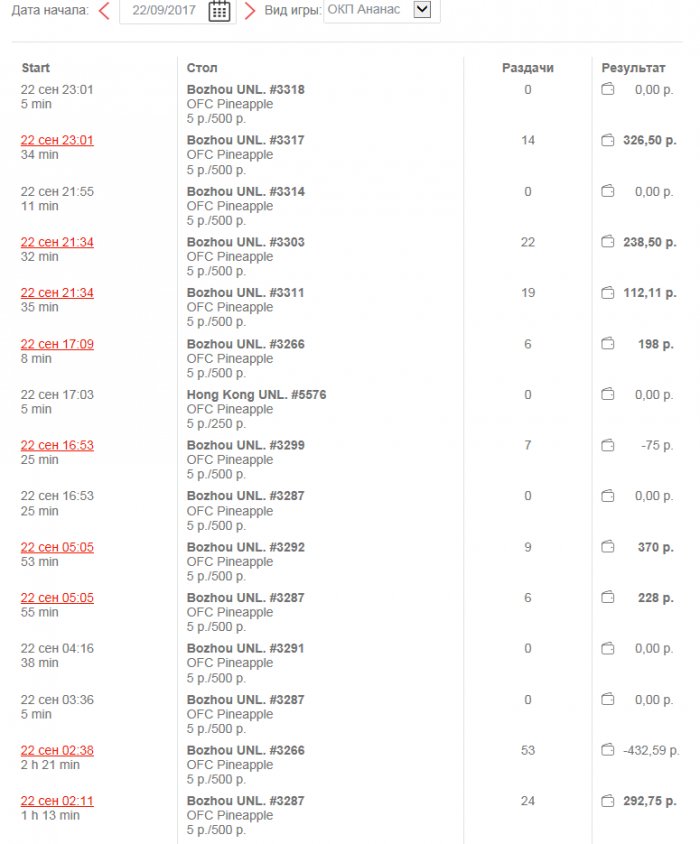This screenshot has width=700, height=844.
Task: Click hand icon for 370 р. result
Action: point(607,547)
